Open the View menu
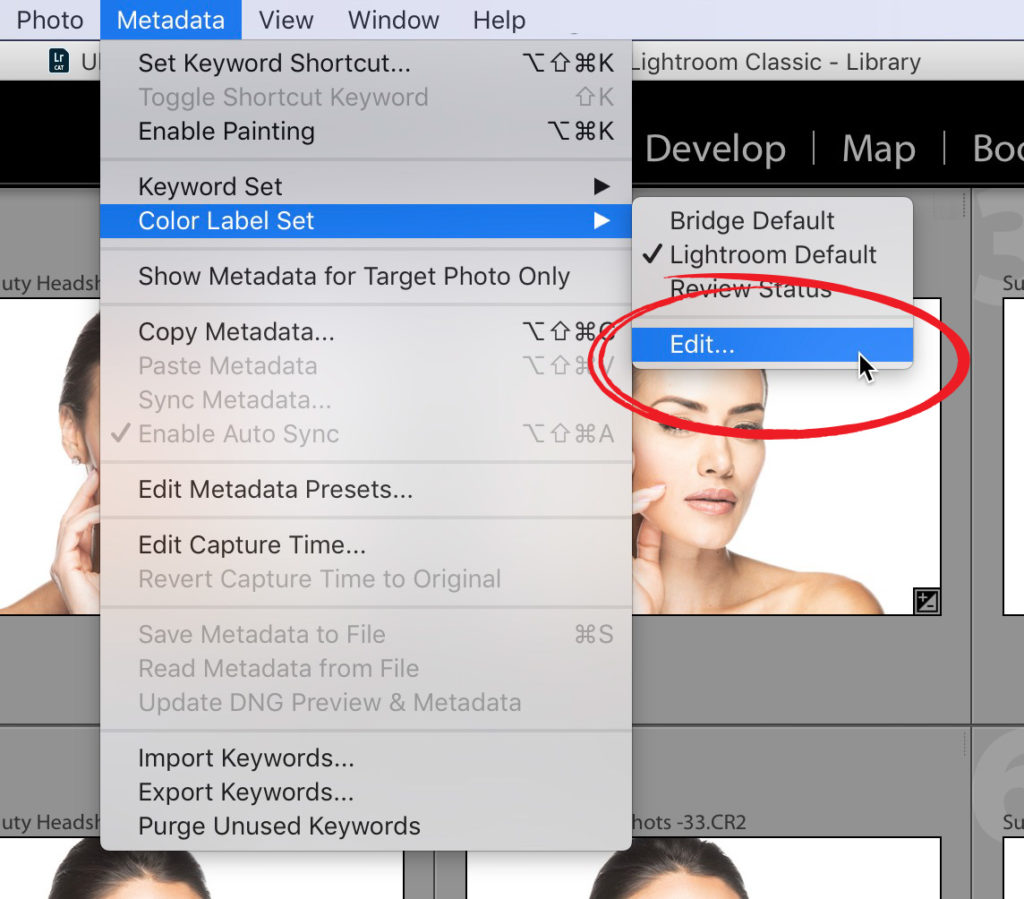 [x=286, y=20]
